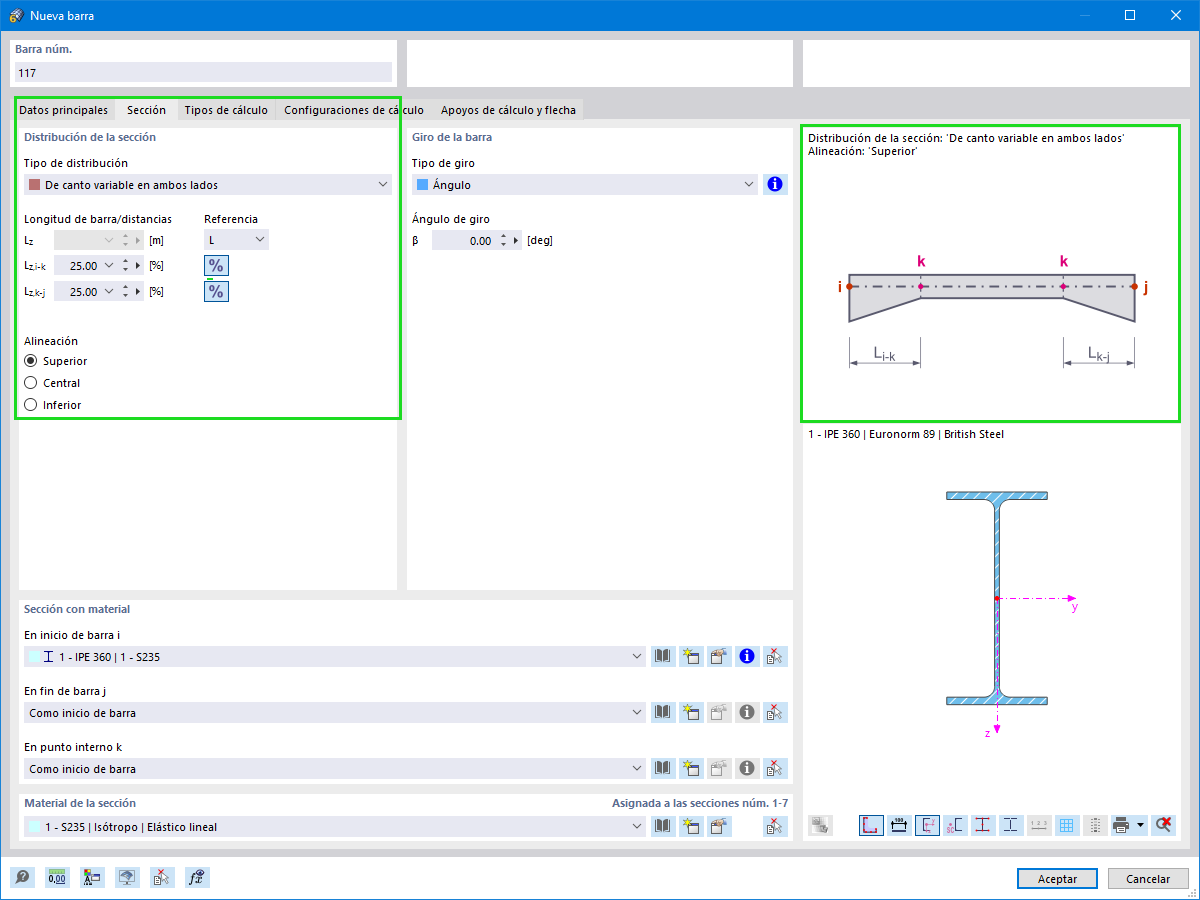Create new section for start of bar i
Viewport: 1200px width, 900px height.
[690, 656]
